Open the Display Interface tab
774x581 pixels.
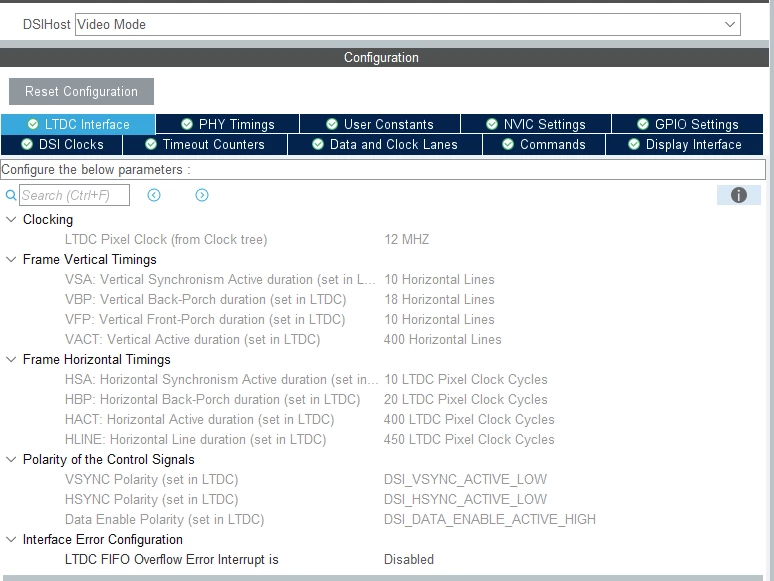coord(685,144)
